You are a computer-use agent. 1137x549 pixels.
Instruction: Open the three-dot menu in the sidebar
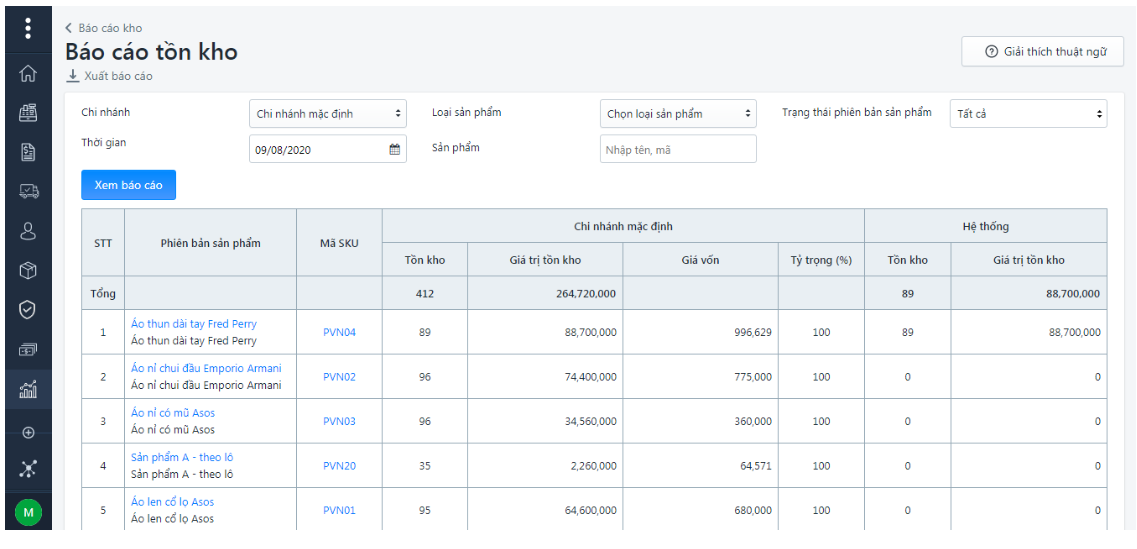coord(28,28)
